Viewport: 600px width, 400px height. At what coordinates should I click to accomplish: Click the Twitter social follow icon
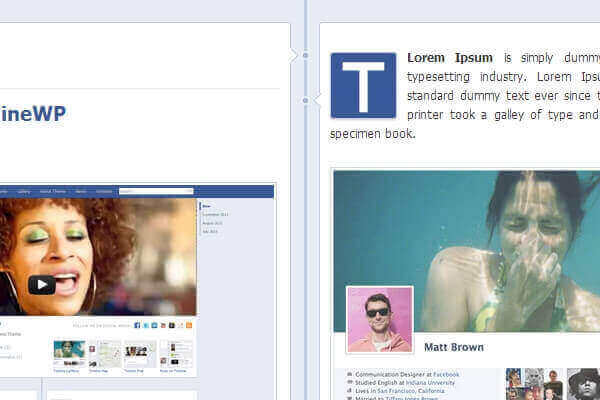146,325
